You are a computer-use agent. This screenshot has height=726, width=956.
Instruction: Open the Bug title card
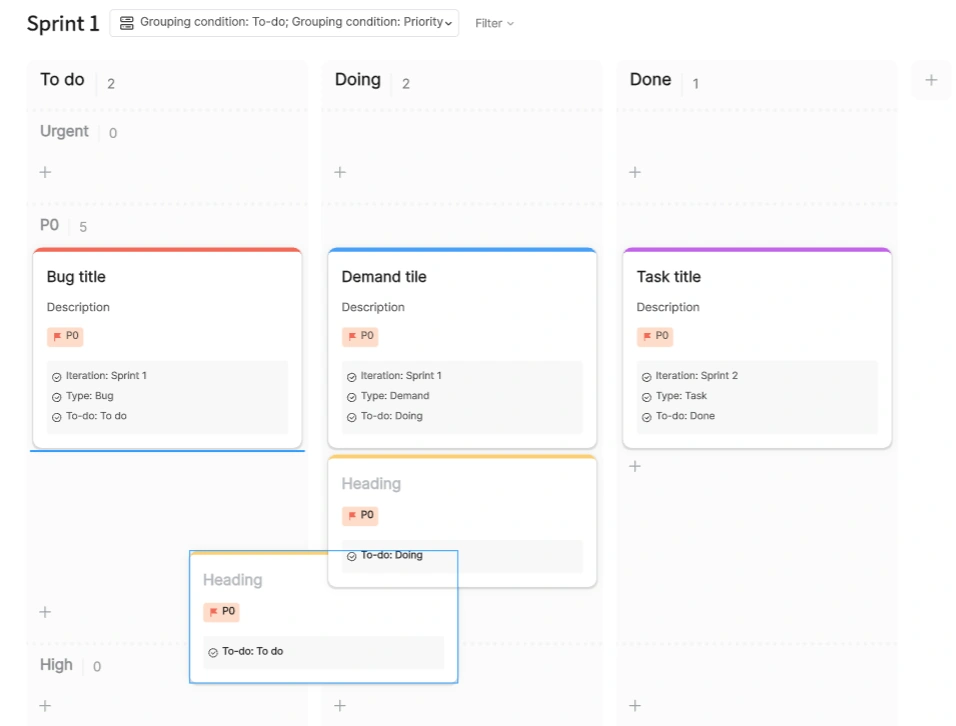pyautogui.click(x=167, y=348)
